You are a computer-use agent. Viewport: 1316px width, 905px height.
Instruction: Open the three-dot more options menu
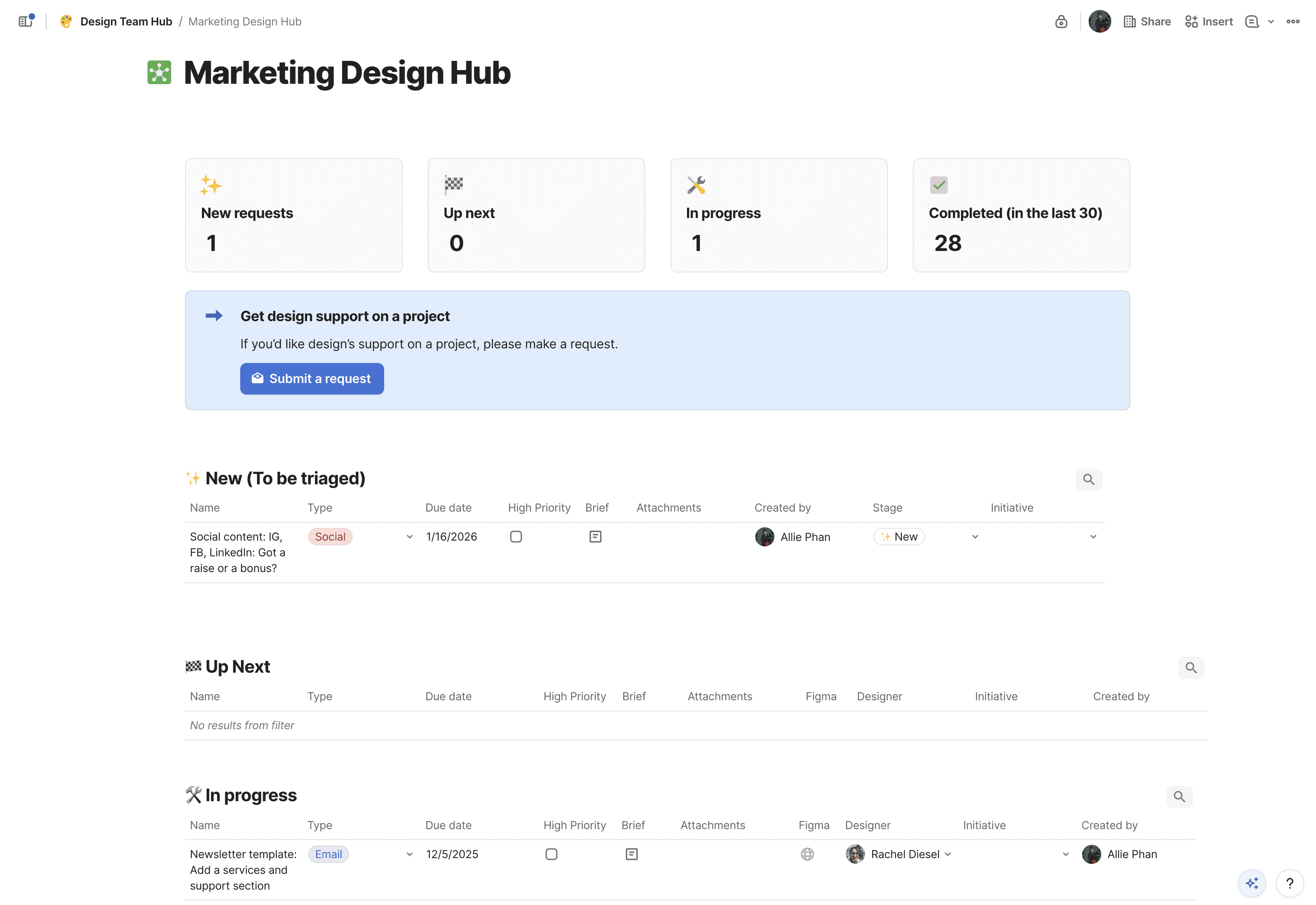[x=1293, y=21]
